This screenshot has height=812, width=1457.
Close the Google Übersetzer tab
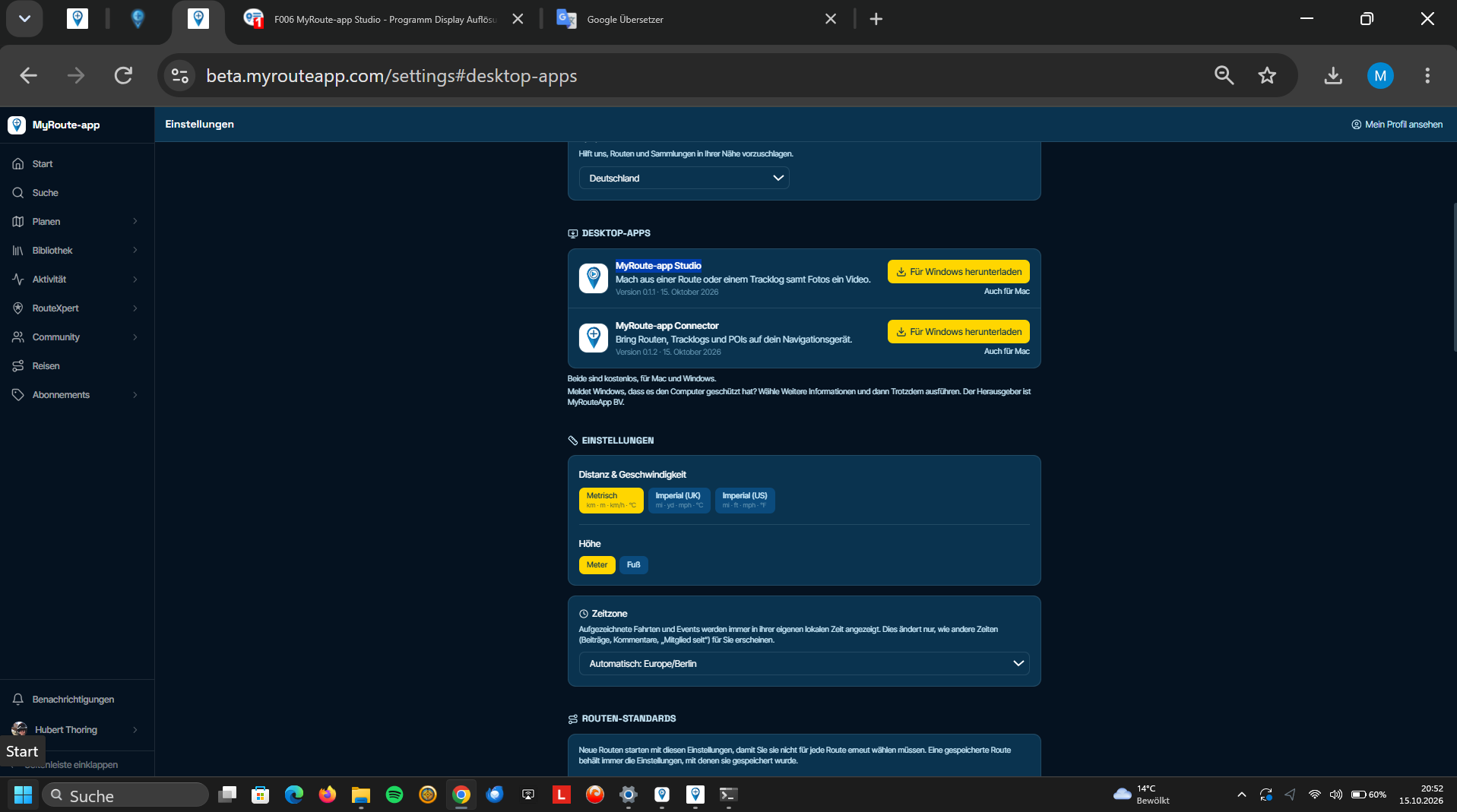point(831,19)
